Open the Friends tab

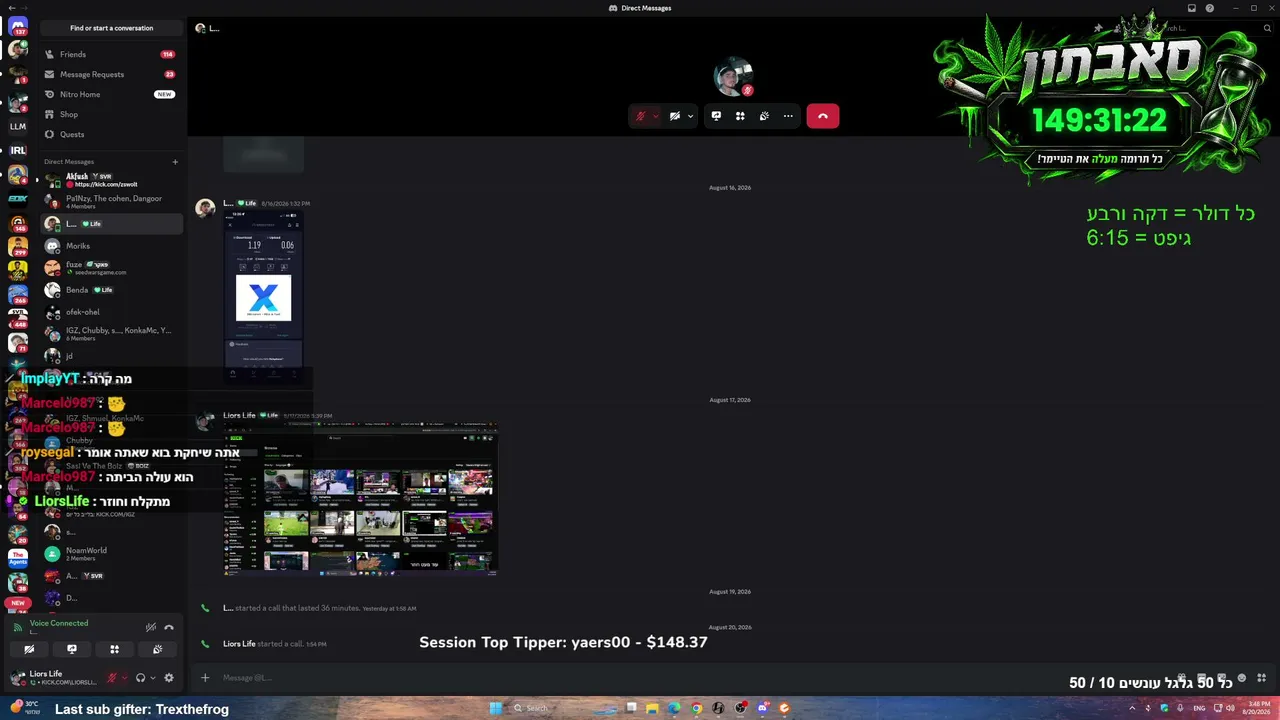(x=111, y=54)
